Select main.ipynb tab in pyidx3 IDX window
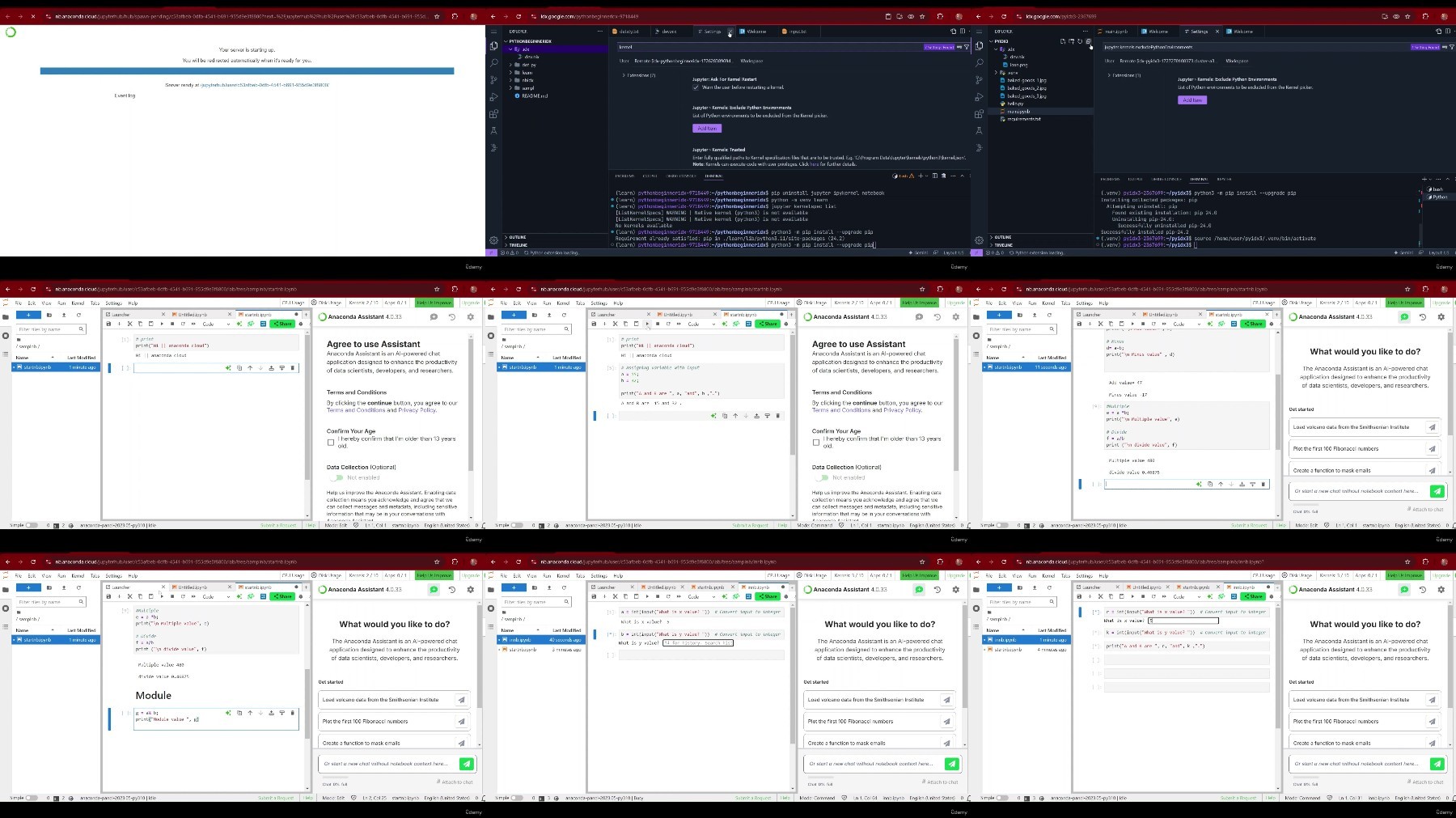The height and width of the screenshot is (818, 1456). click(1116, 32)
